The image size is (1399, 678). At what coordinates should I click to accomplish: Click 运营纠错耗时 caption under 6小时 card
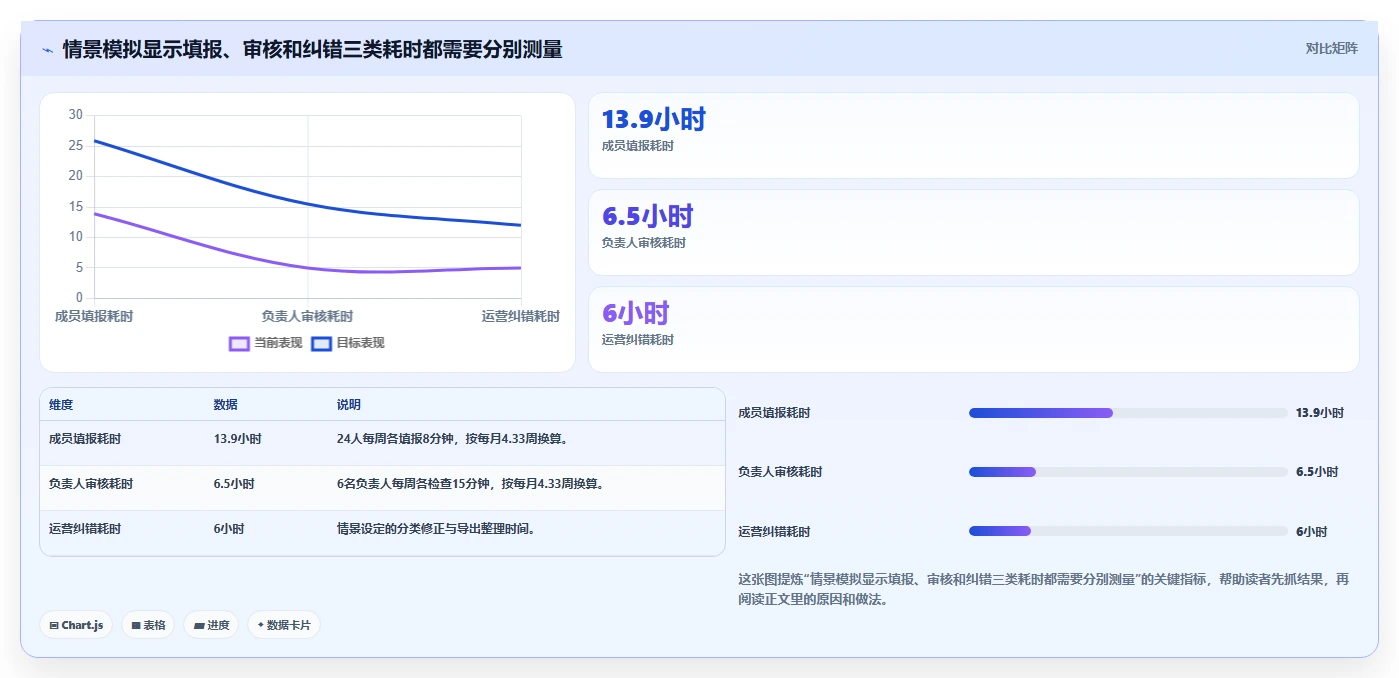[x=638, y=340]
